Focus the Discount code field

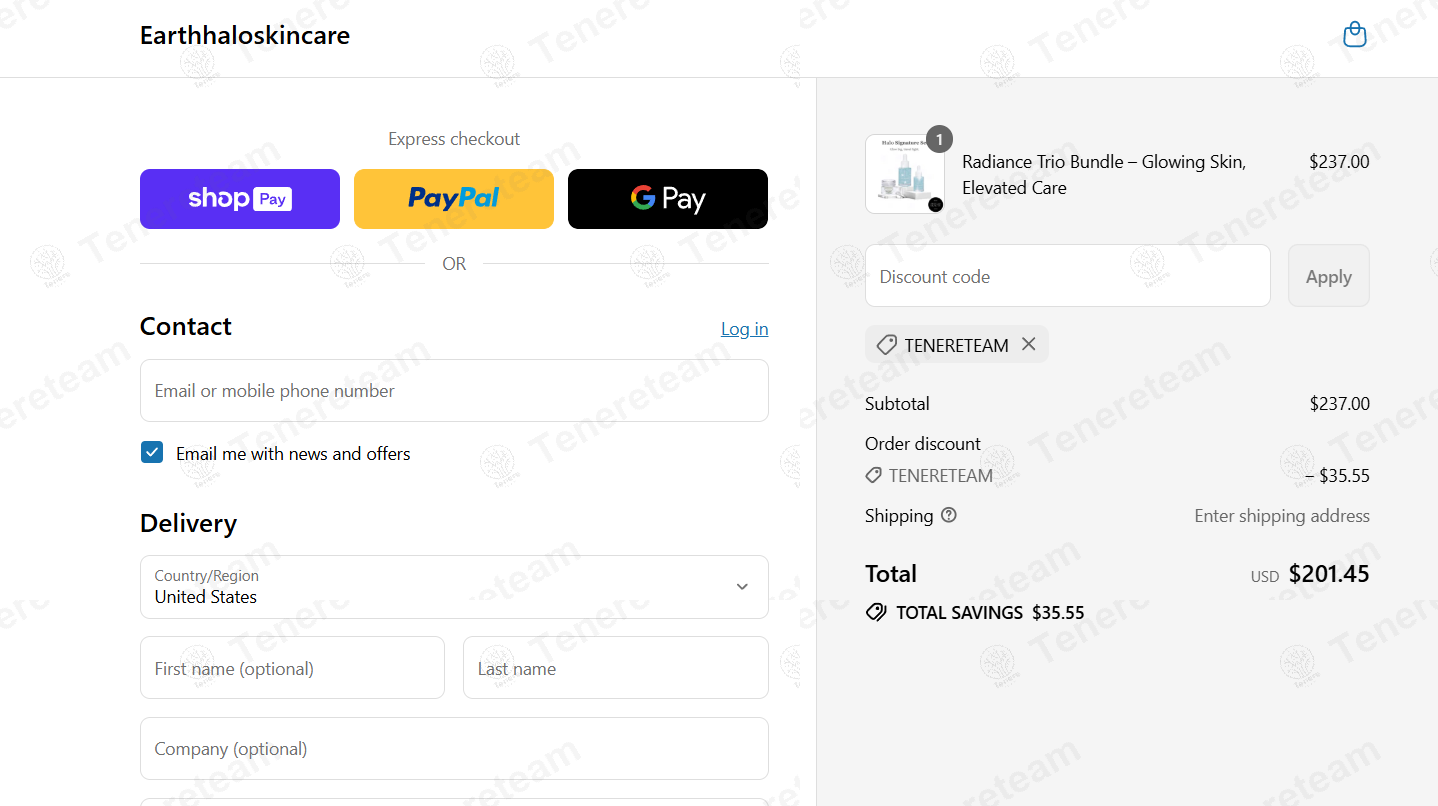tap(1067, 276)
